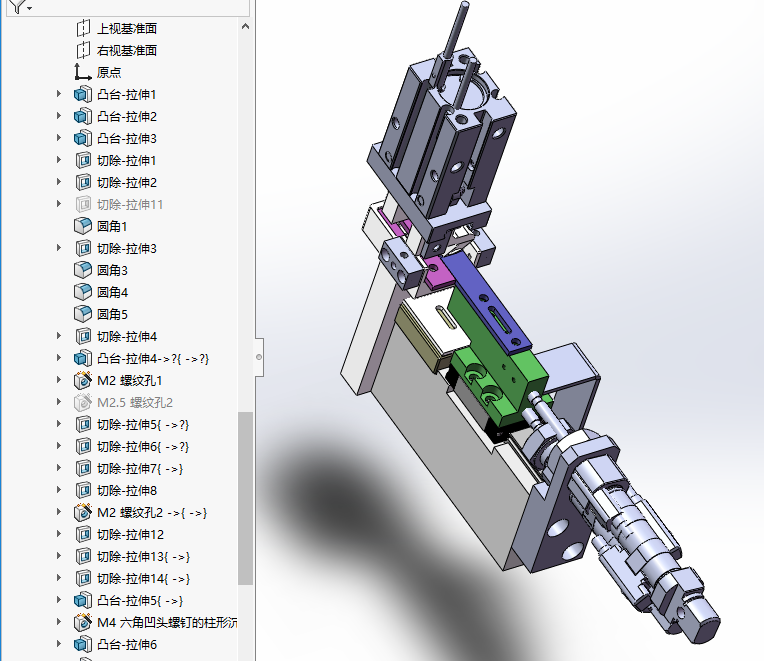The height and width of the screenshot is (661, 764).
Task: Click the 凸台-拉伸1 boss-extrude icon
Action: tap(83, 94)
